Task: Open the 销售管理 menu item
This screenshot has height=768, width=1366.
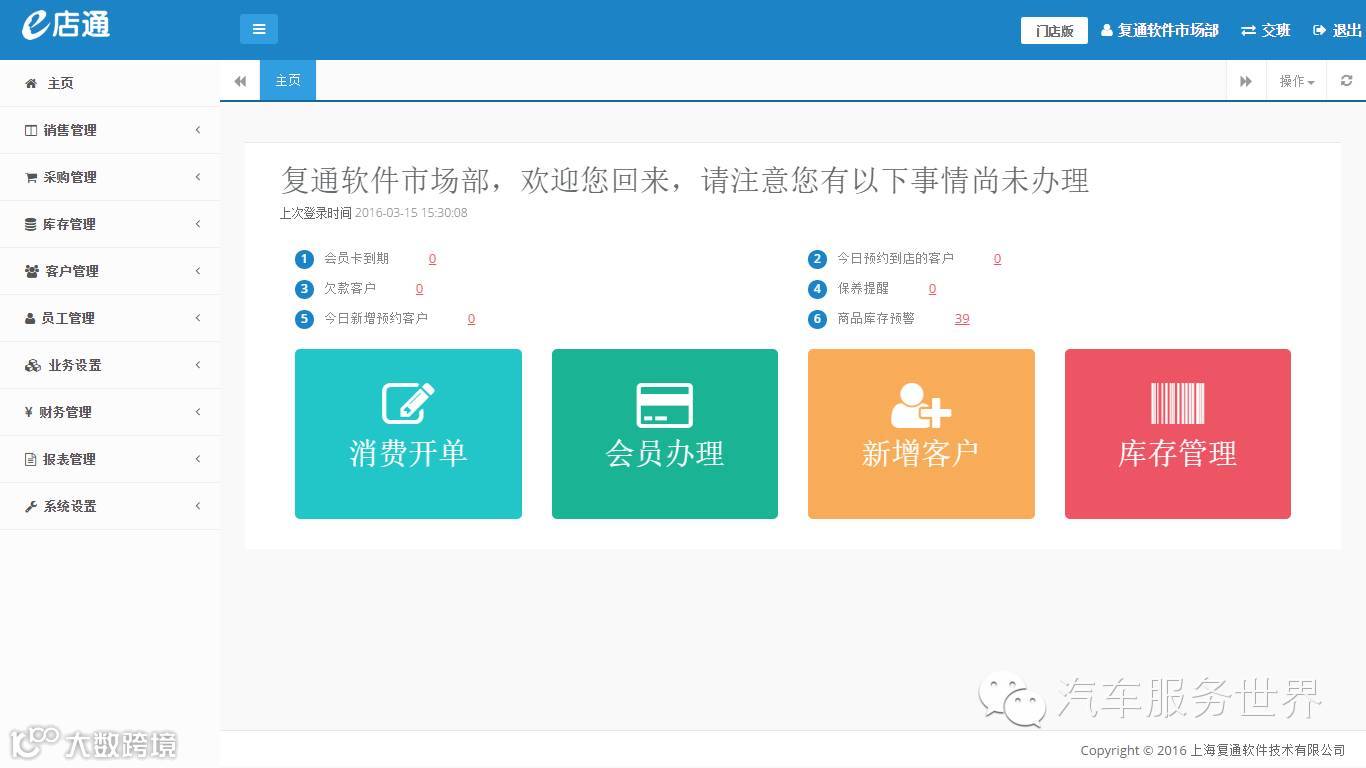Action: pos(110,130)
